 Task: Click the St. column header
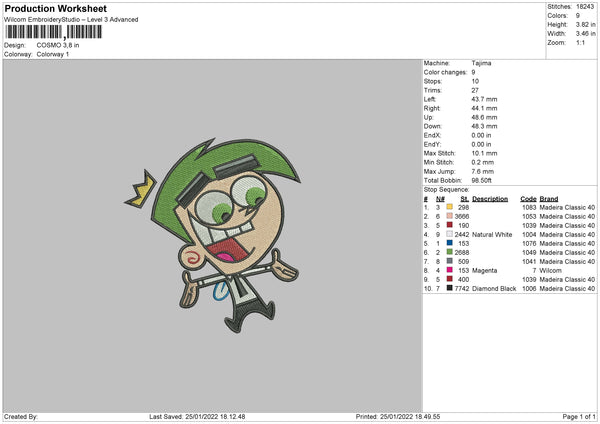click(x=465, y=199)
